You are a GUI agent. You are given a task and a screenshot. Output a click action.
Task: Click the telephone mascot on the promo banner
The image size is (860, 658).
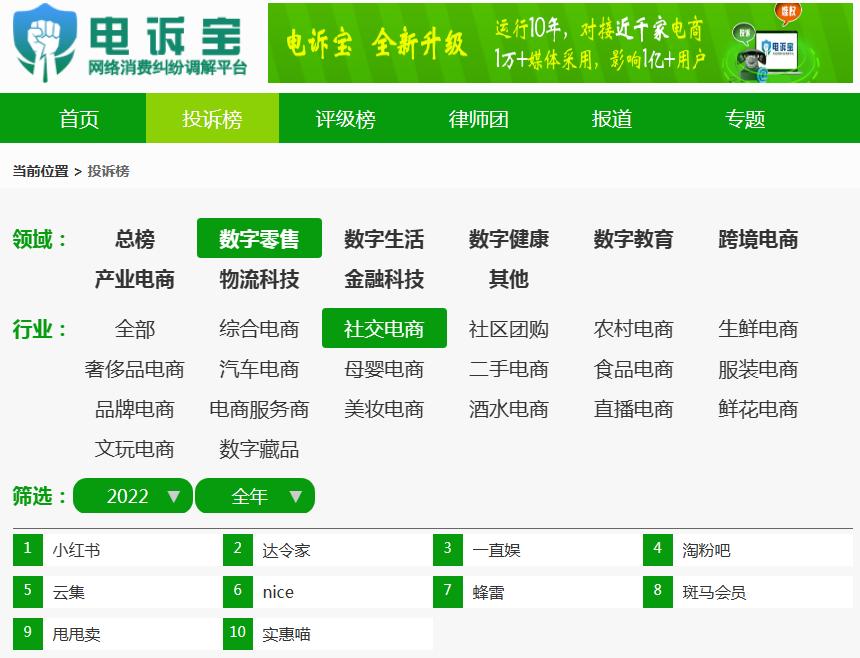point(750,62)
